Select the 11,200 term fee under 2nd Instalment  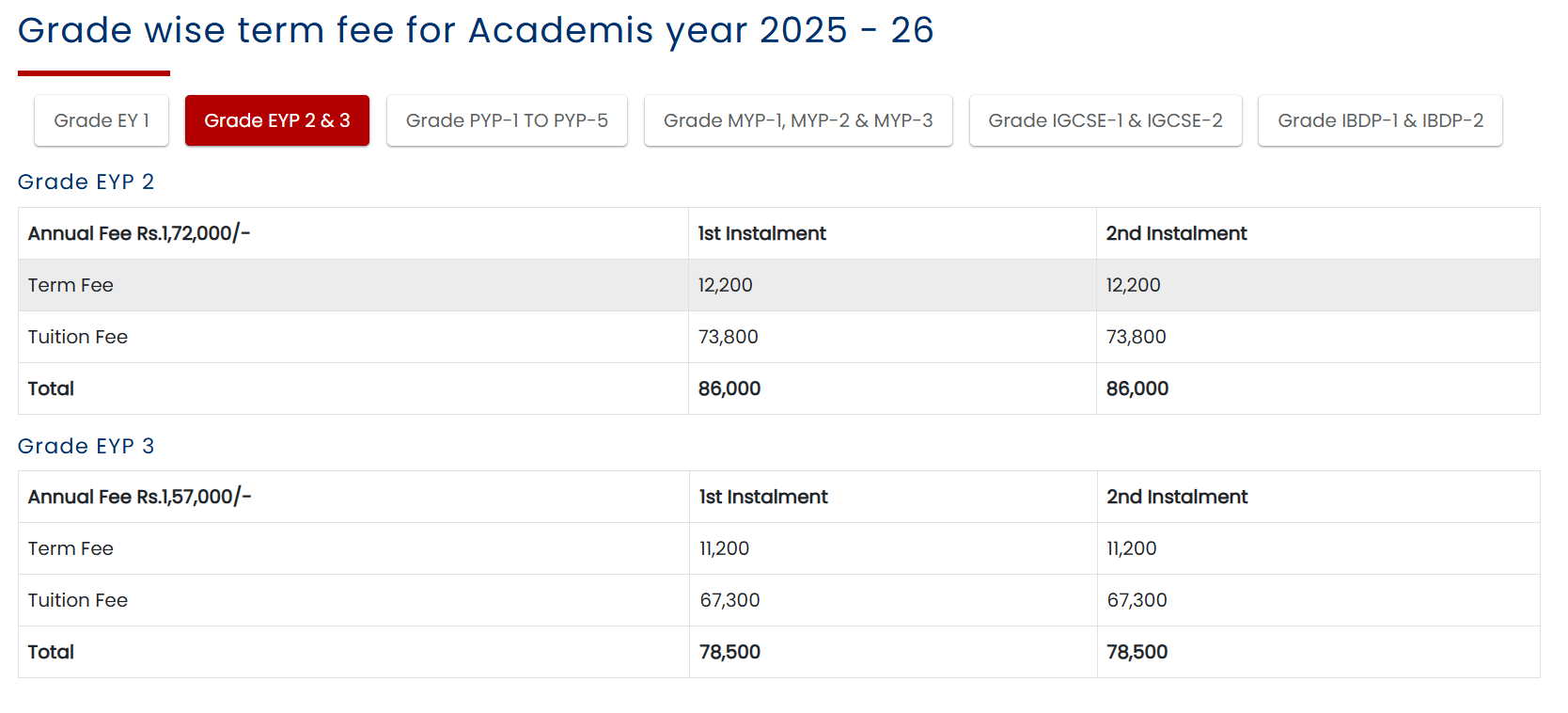coord(1132,548)
